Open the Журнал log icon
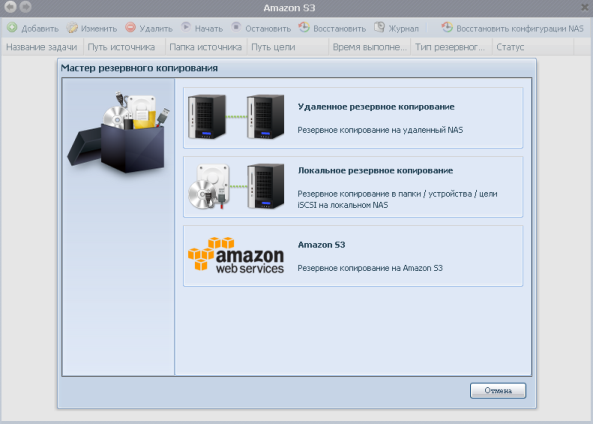Screen dimensions: 593x424 point(379,27)
